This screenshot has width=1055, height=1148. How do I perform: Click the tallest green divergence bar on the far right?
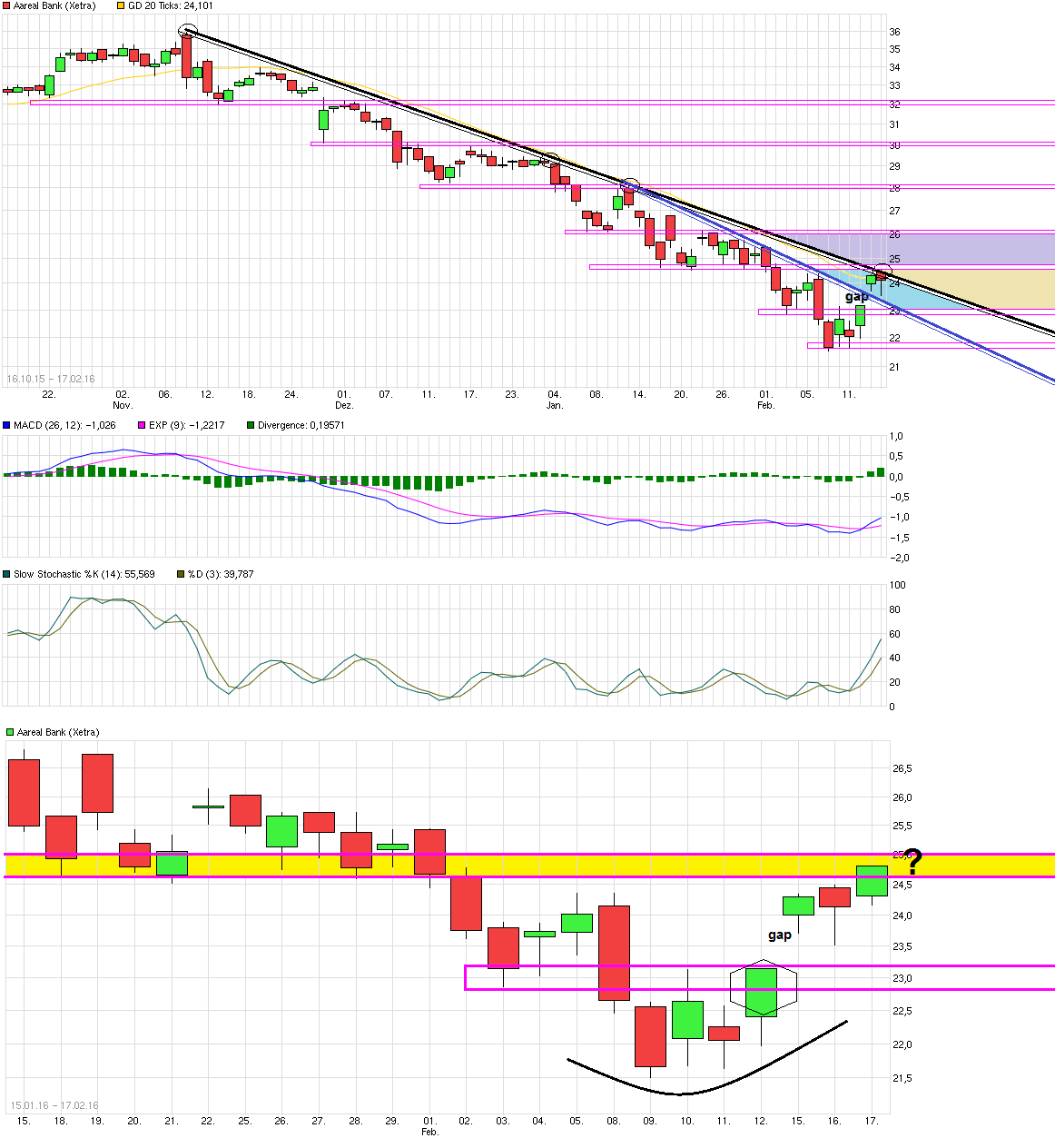click(x=880, y=472)
